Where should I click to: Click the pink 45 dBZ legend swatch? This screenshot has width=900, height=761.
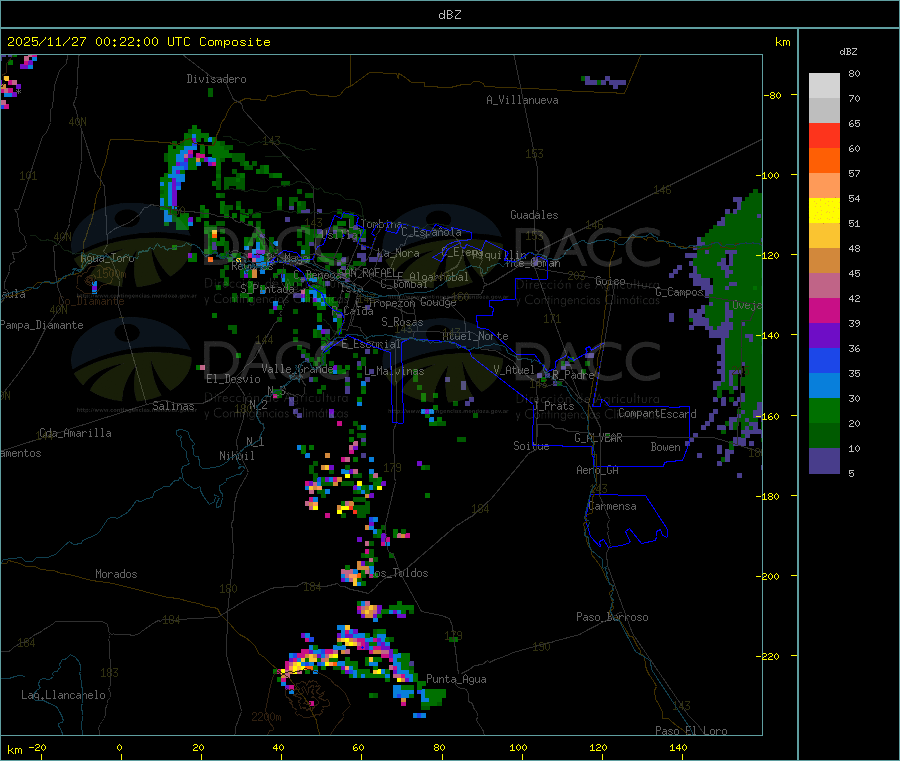(824, 286)
